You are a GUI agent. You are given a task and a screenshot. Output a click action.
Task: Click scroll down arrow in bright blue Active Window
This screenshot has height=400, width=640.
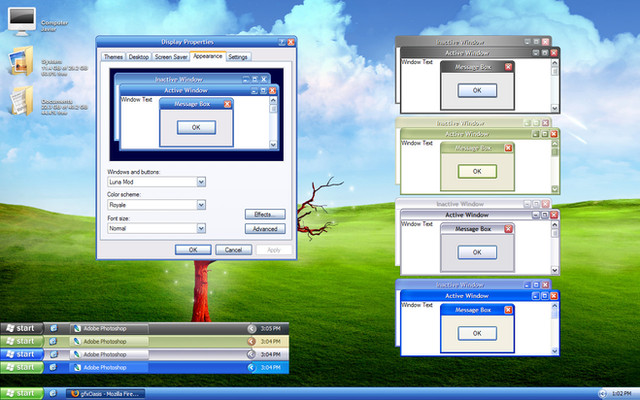(555, 351)
